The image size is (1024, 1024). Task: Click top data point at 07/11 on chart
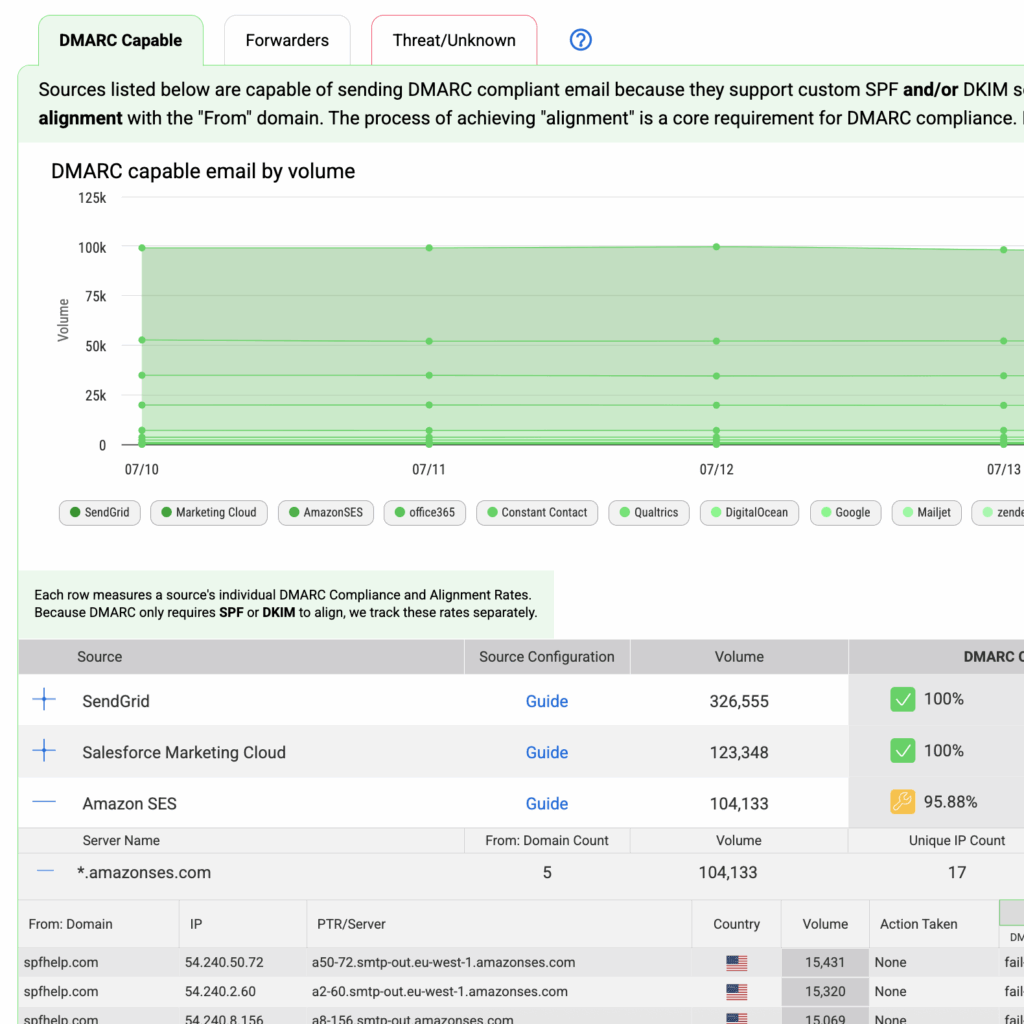pos(429,248)
